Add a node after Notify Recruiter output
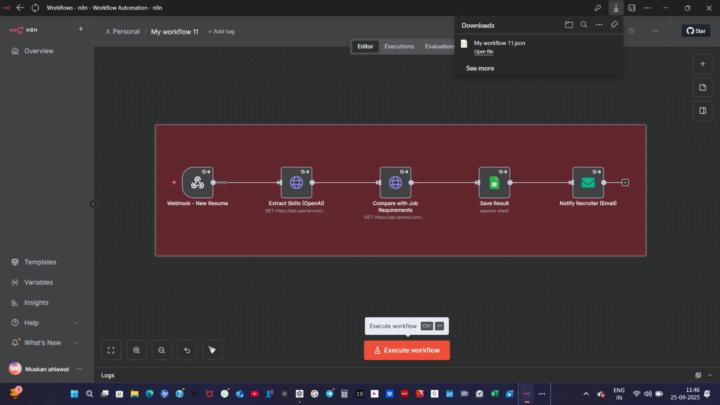 click(x=625, y=182)
